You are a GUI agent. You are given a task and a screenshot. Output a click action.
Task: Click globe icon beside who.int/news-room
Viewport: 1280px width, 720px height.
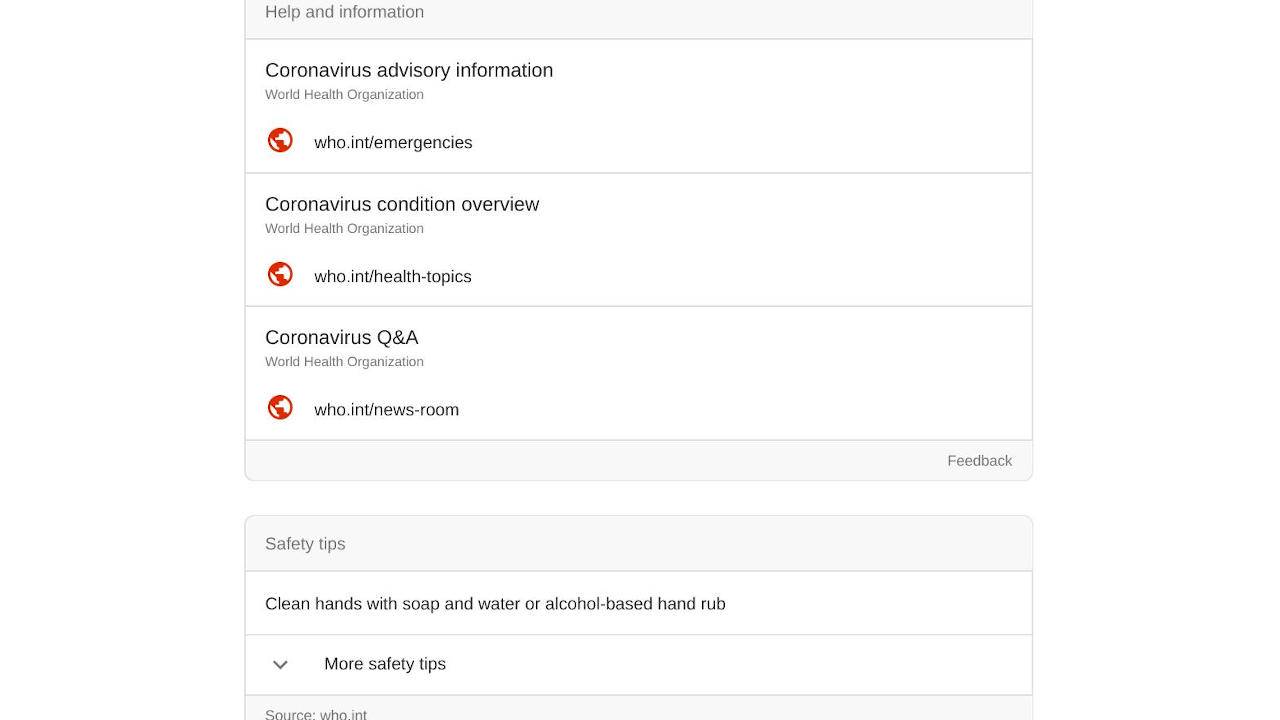pyautogui.click(x=280, y=407)
